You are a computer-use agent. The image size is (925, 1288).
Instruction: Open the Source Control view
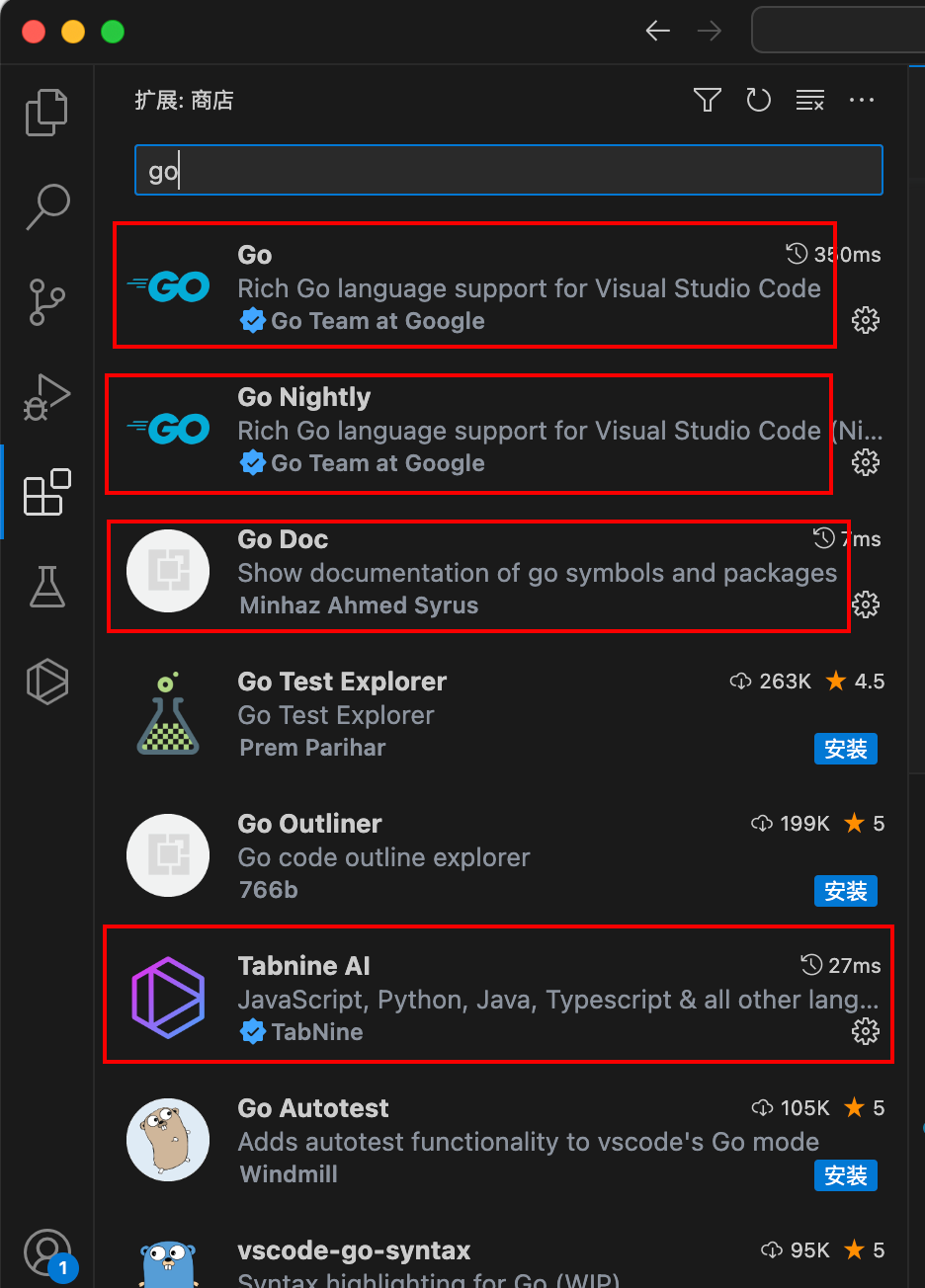(x=46, y=301)
